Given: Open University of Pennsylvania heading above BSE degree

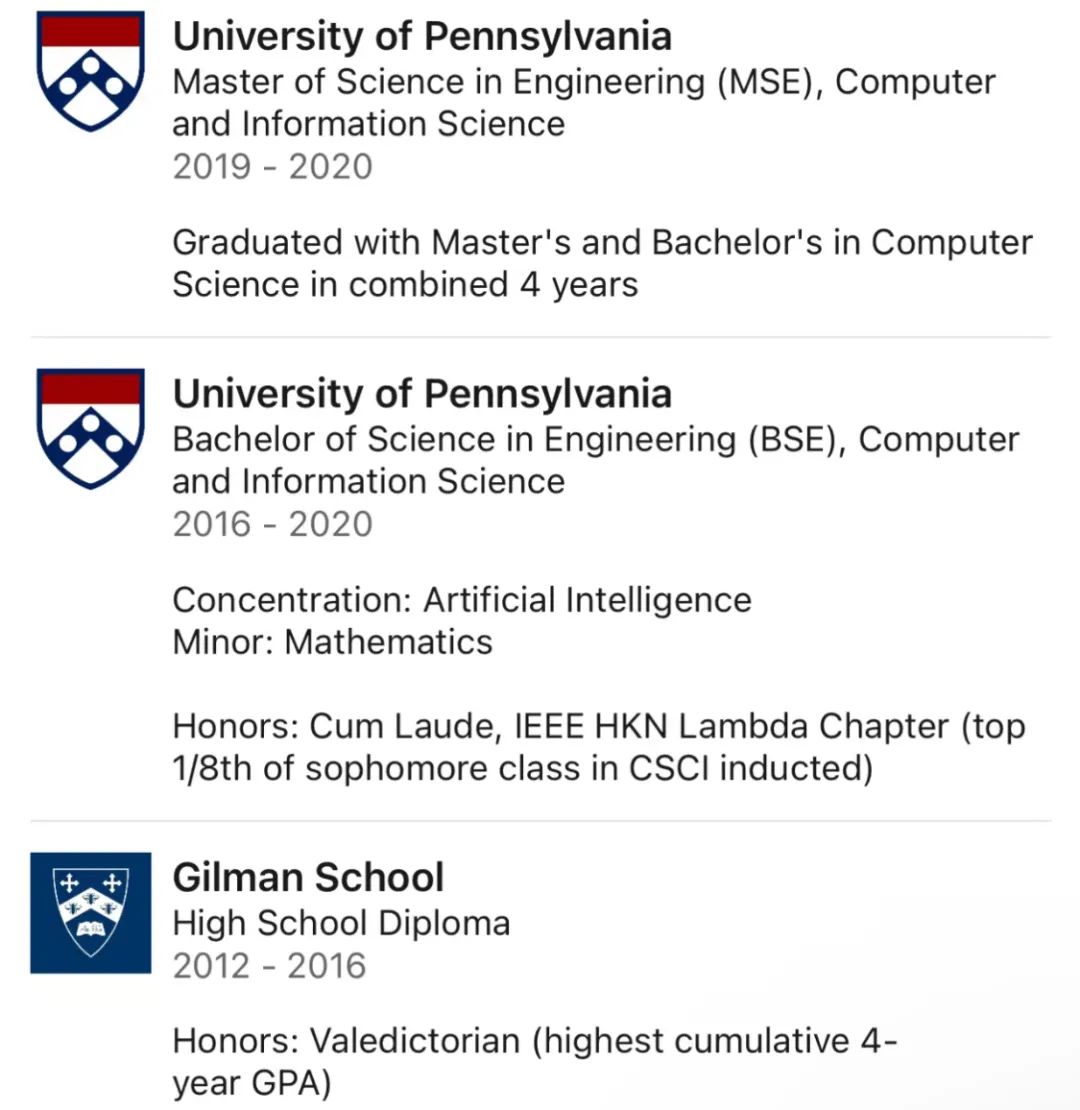Looking at the screenshot, I should [x=422, y=394].
